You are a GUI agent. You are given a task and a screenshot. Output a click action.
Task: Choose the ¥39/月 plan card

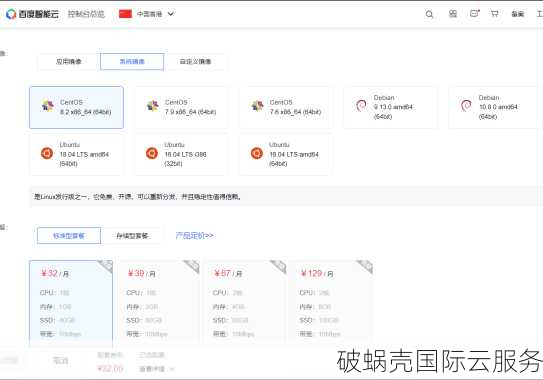point(158,303)
